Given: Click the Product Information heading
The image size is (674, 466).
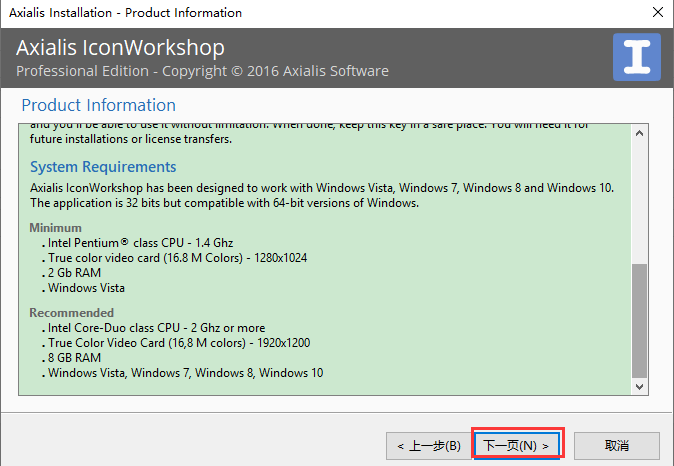Looking at the screenshot, I should click(x=98, y=105).
